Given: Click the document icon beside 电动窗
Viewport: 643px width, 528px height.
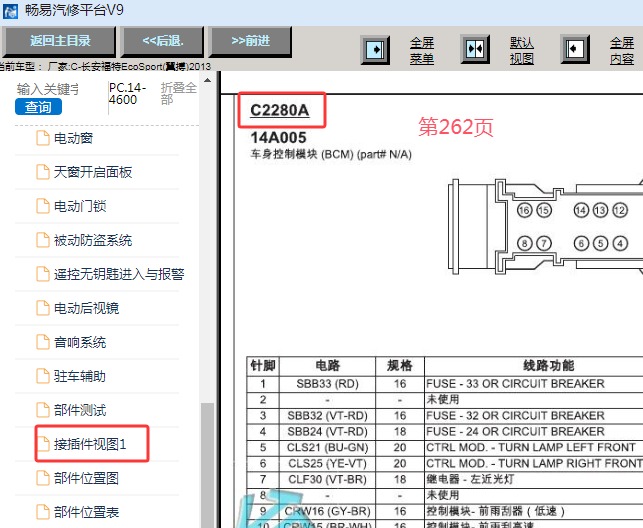Looking at the screenshot, I should pos(43,138).
